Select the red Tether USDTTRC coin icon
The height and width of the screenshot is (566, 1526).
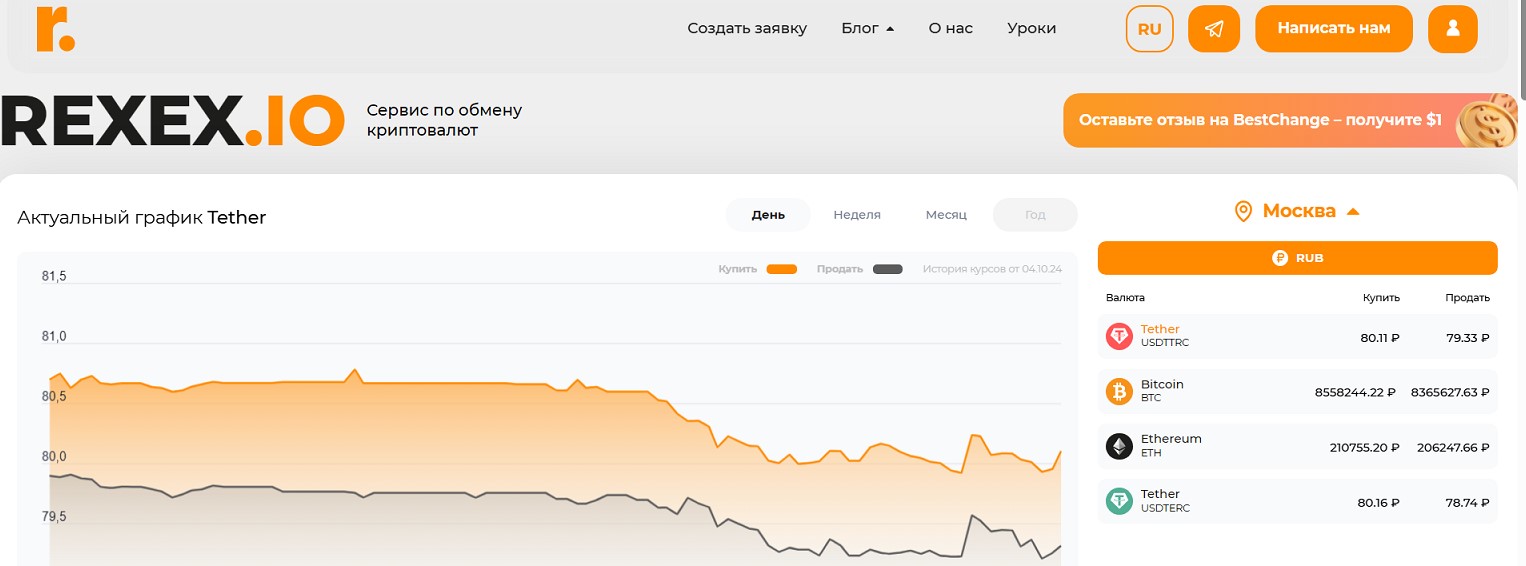point(1119,336)
